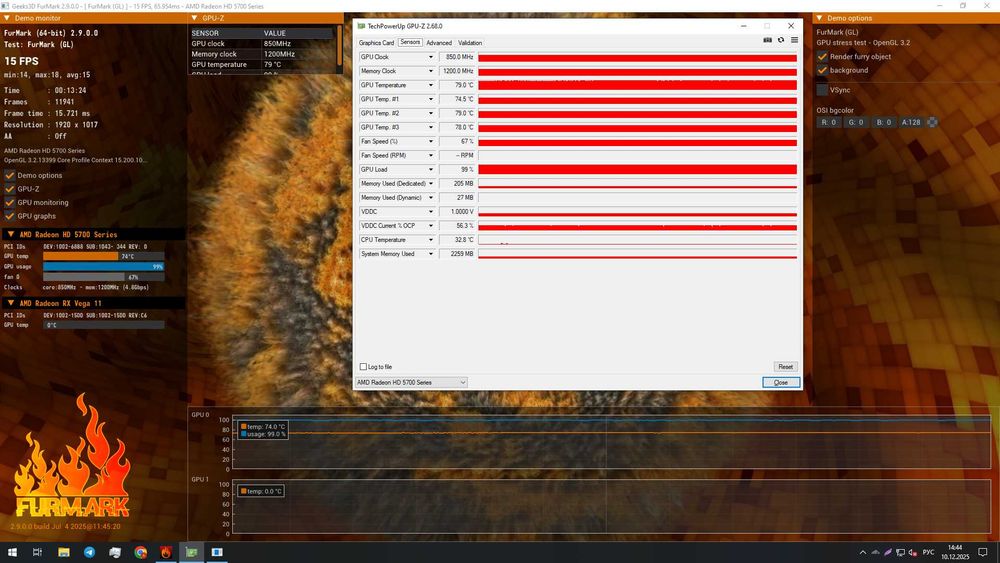This screenshot has width=1000, height=563.
Task: Adjust the R: 0 color value
Action: (828, 122)
